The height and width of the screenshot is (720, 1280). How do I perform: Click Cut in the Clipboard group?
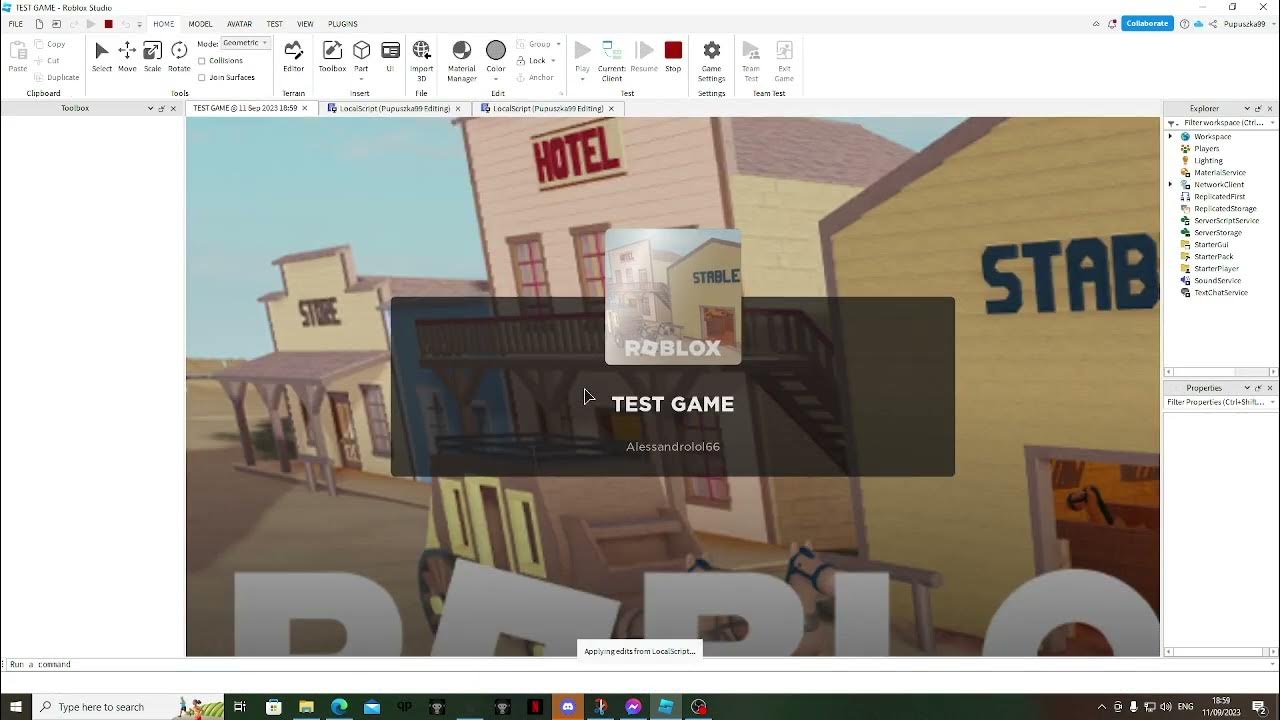coord(47,60)
